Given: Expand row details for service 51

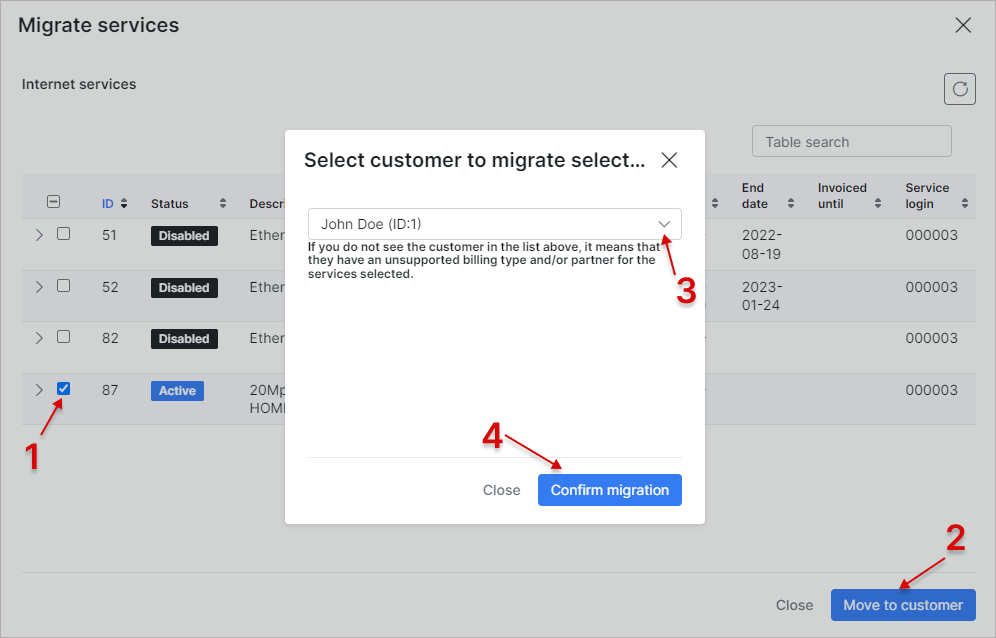Looking at the screenshot, I should pyautogui.click(x=39, y=235).
